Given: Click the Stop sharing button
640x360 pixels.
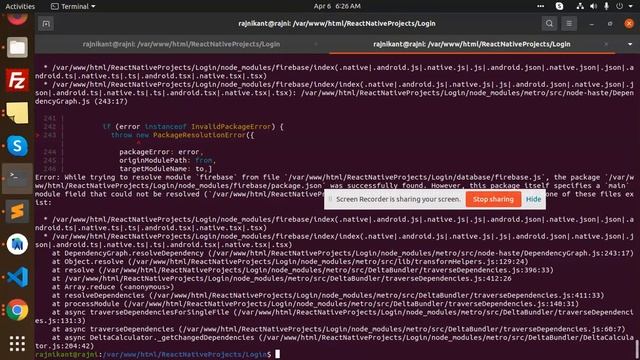Looking at the screenshot, I should click(x=493, y=199).
